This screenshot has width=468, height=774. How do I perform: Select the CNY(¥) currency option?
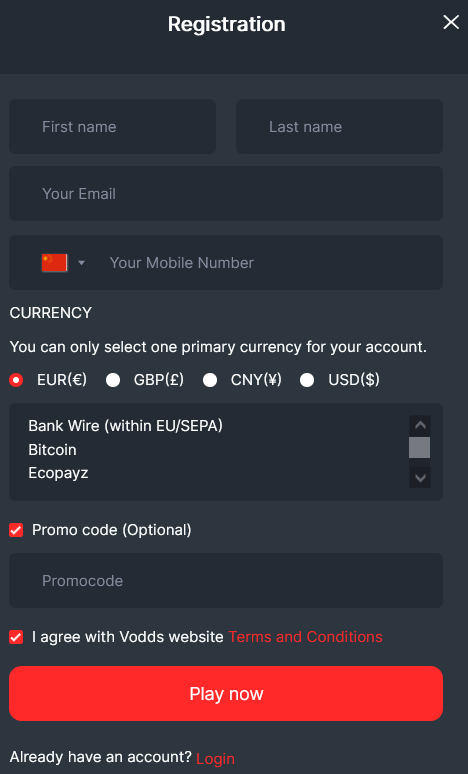[x=210, y=380]
